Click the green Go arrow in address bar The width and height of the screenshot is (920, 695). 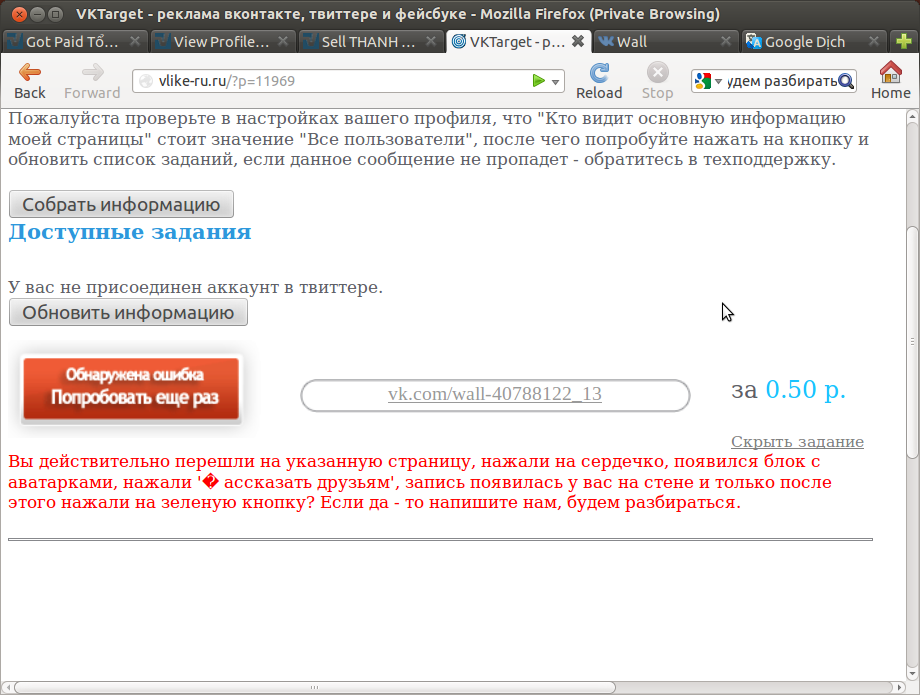coord(538,81)
